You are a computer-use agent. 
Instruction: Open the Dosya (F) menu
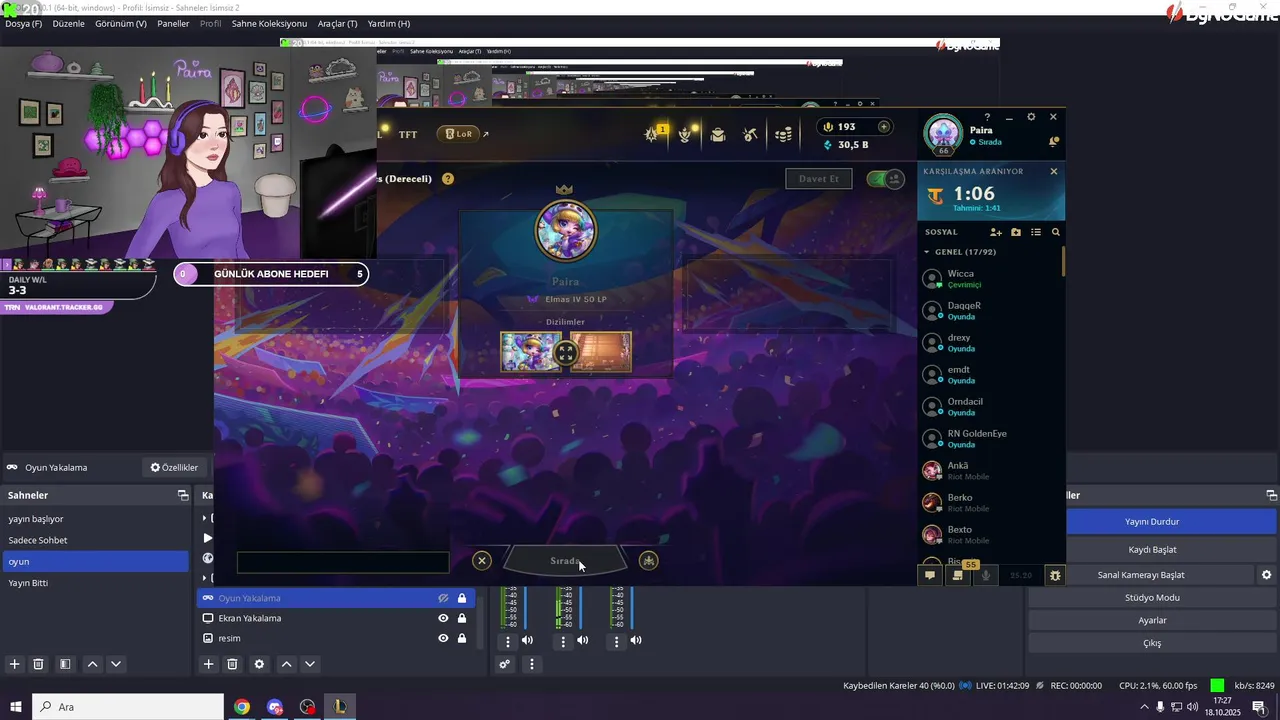23,23
